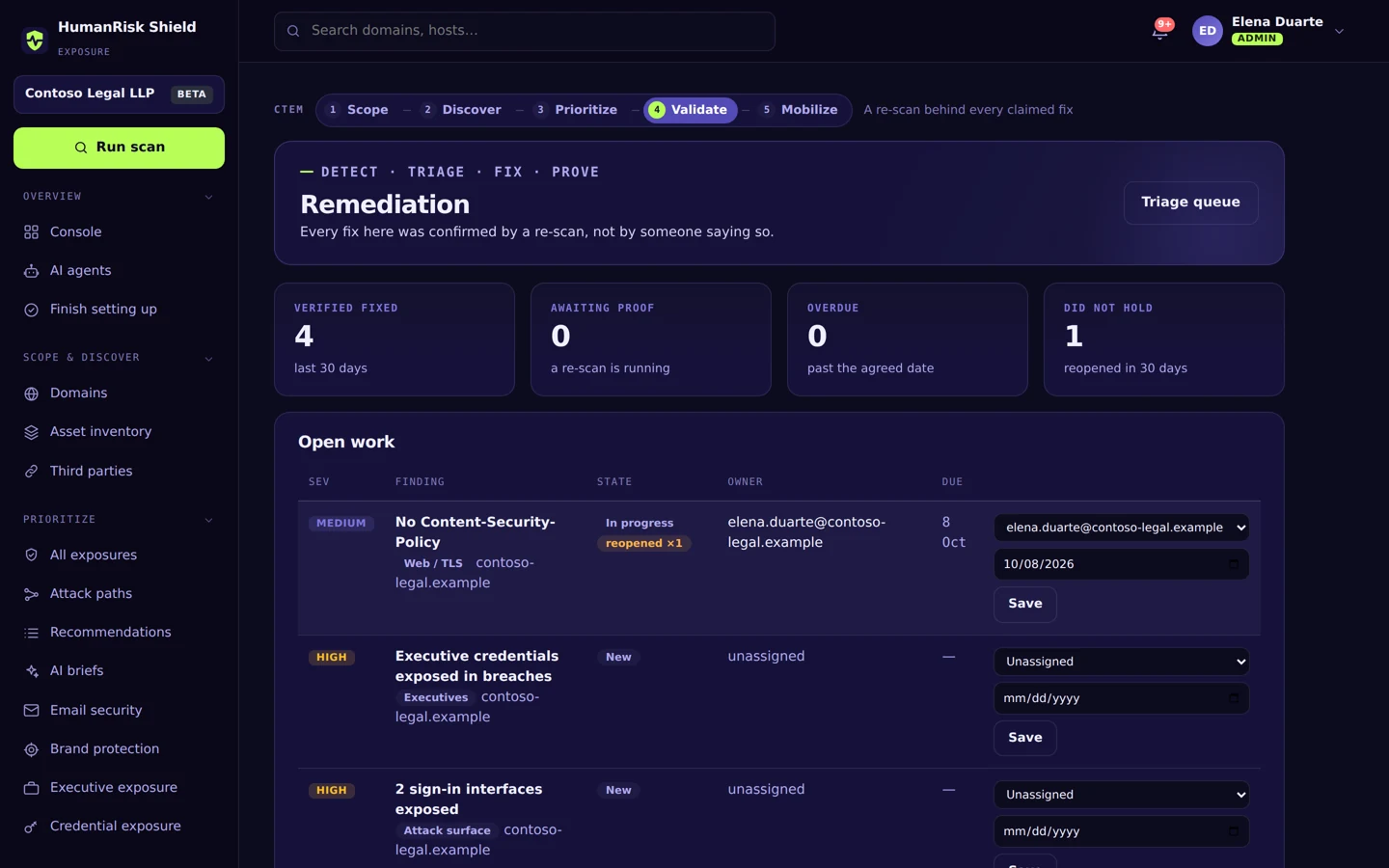Open the notifications bell icon
This screenshot has width=1389, height=868.
tap(1159, 31)
